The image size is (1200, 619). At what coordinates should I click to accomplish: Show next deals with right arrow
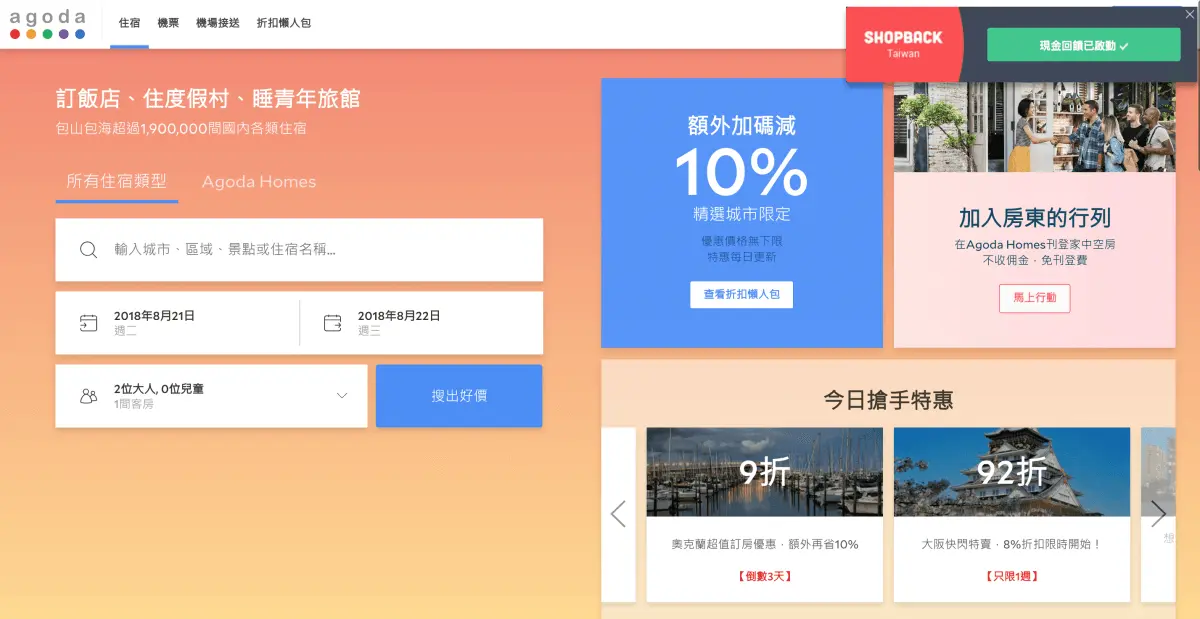pyautogui.click(x=1158, y=514)
